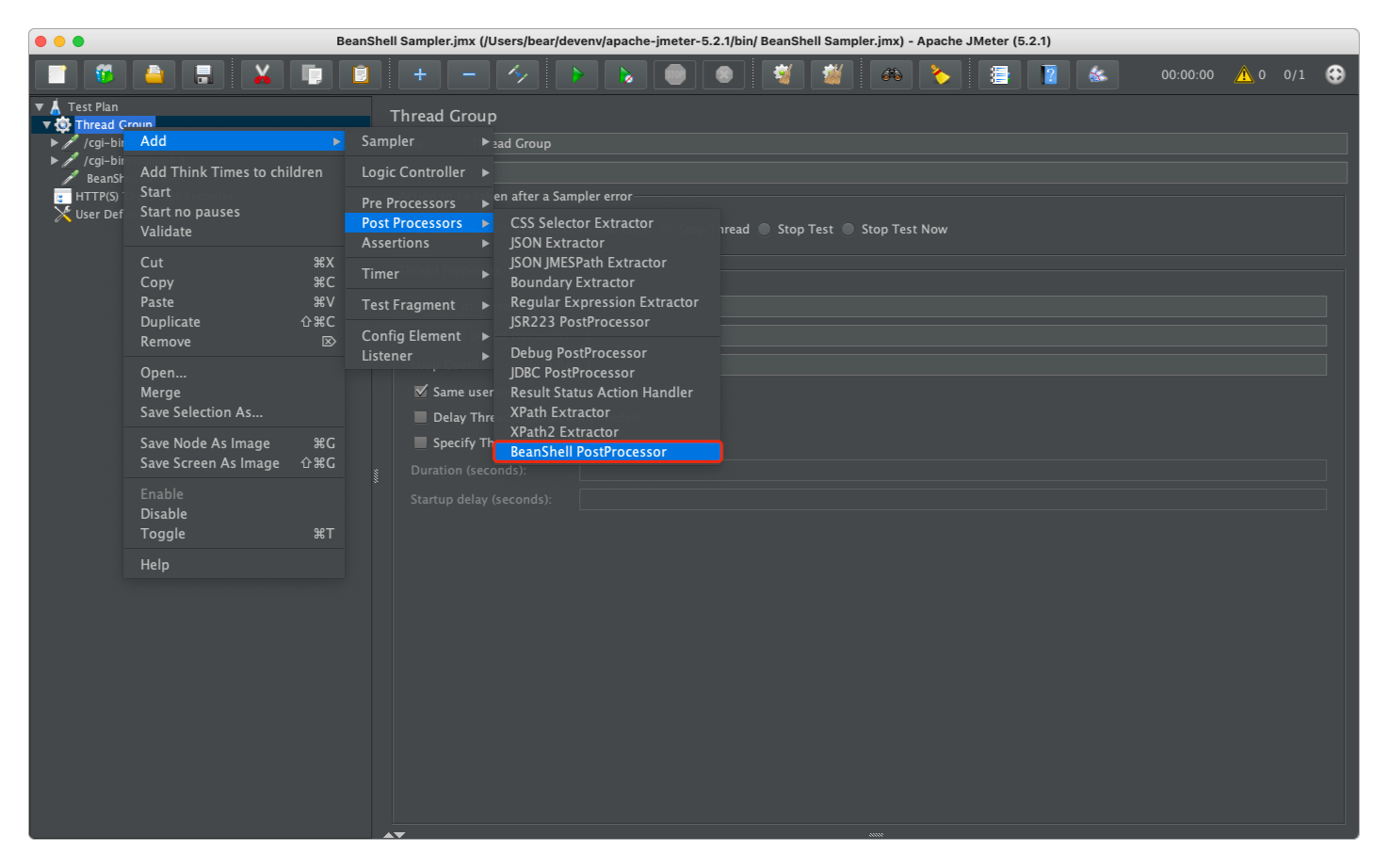Select the XPath2 Extractor entry
Screen dimensions: 1388x868
click(607, 432)
